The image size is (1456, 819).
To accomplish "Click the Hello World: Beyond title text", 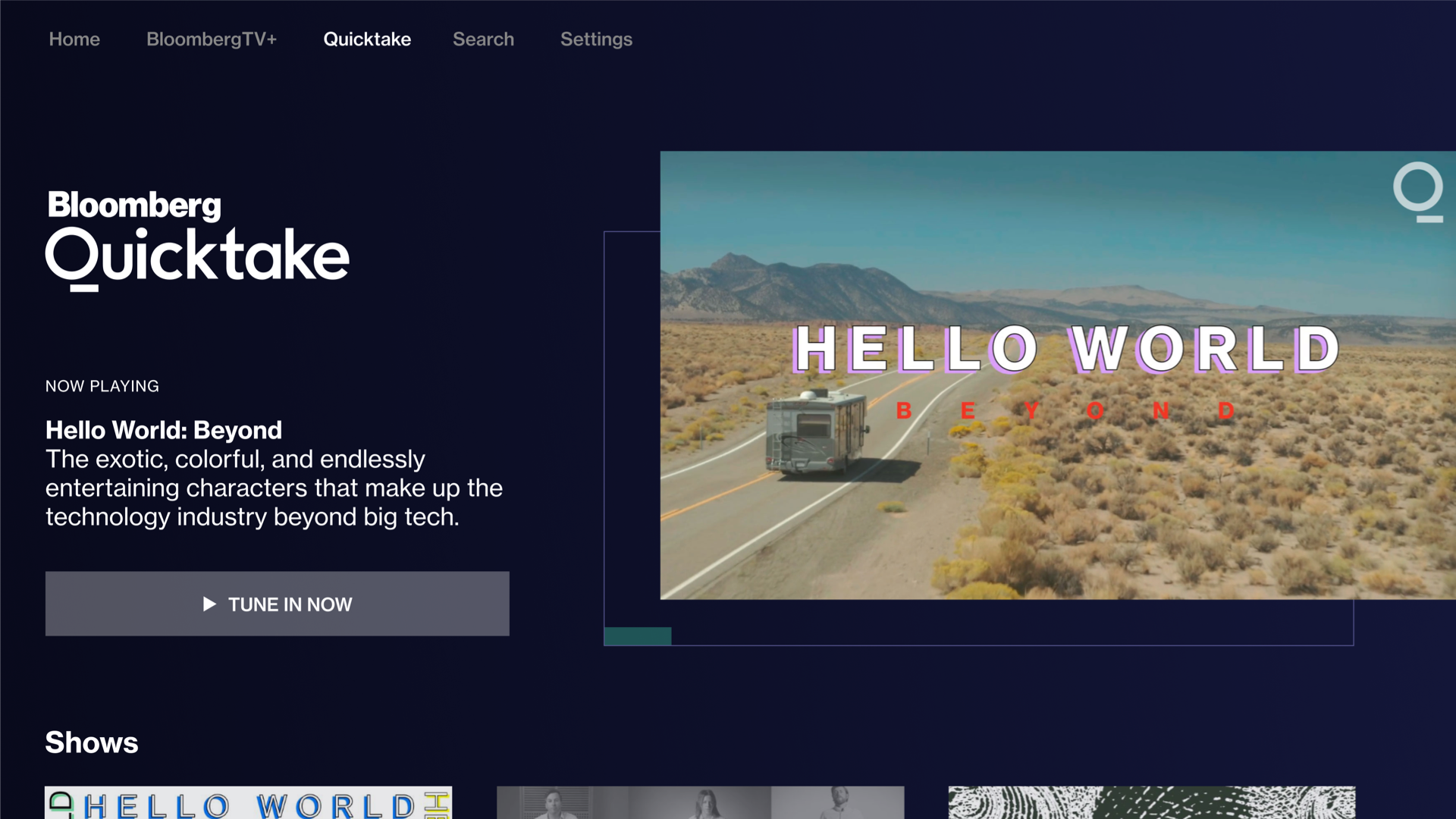I will 164,430.
